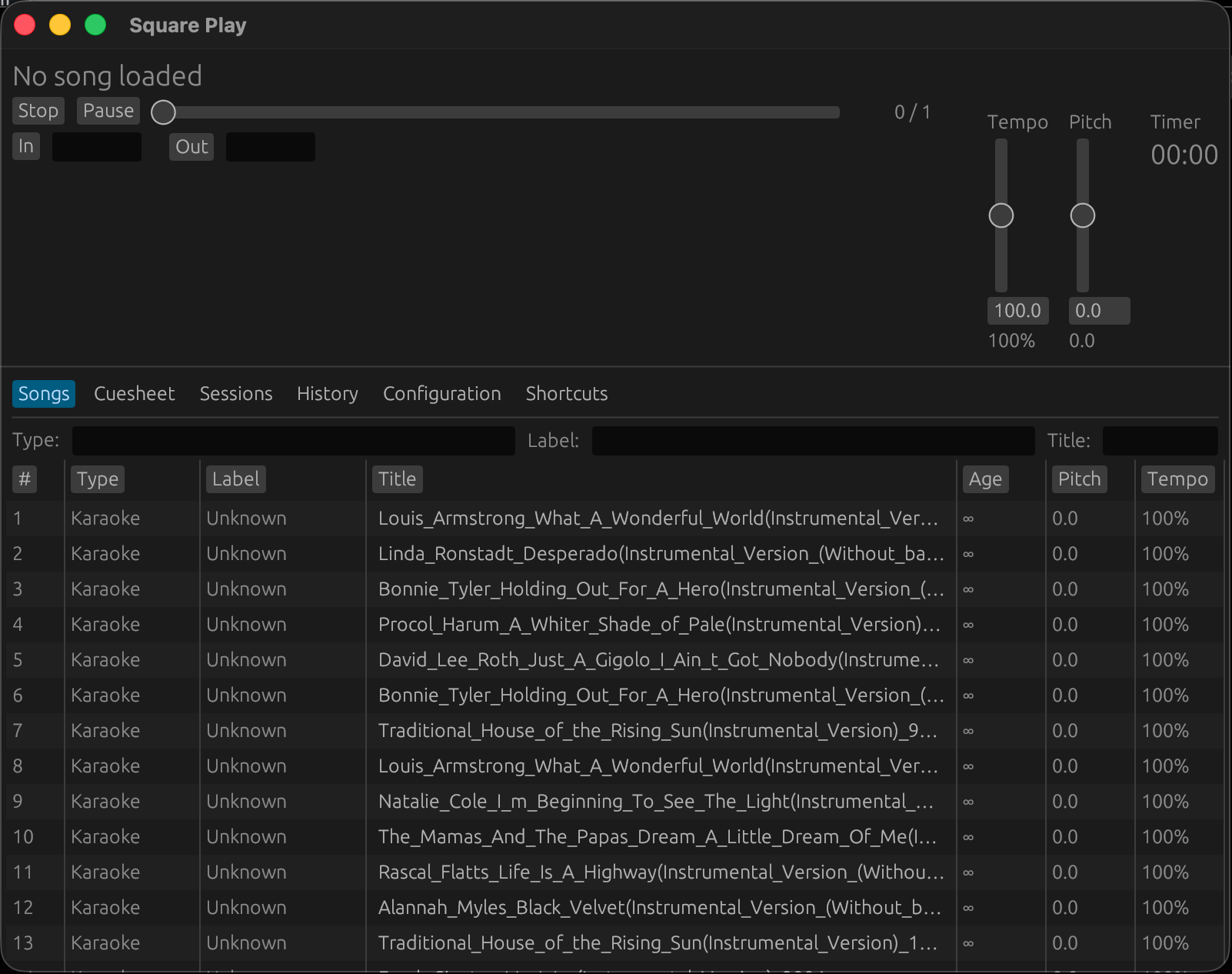Viewport: 1232px width, 974px height.
Task: Click the Pitch slider knob
Action: point(1082,215)
